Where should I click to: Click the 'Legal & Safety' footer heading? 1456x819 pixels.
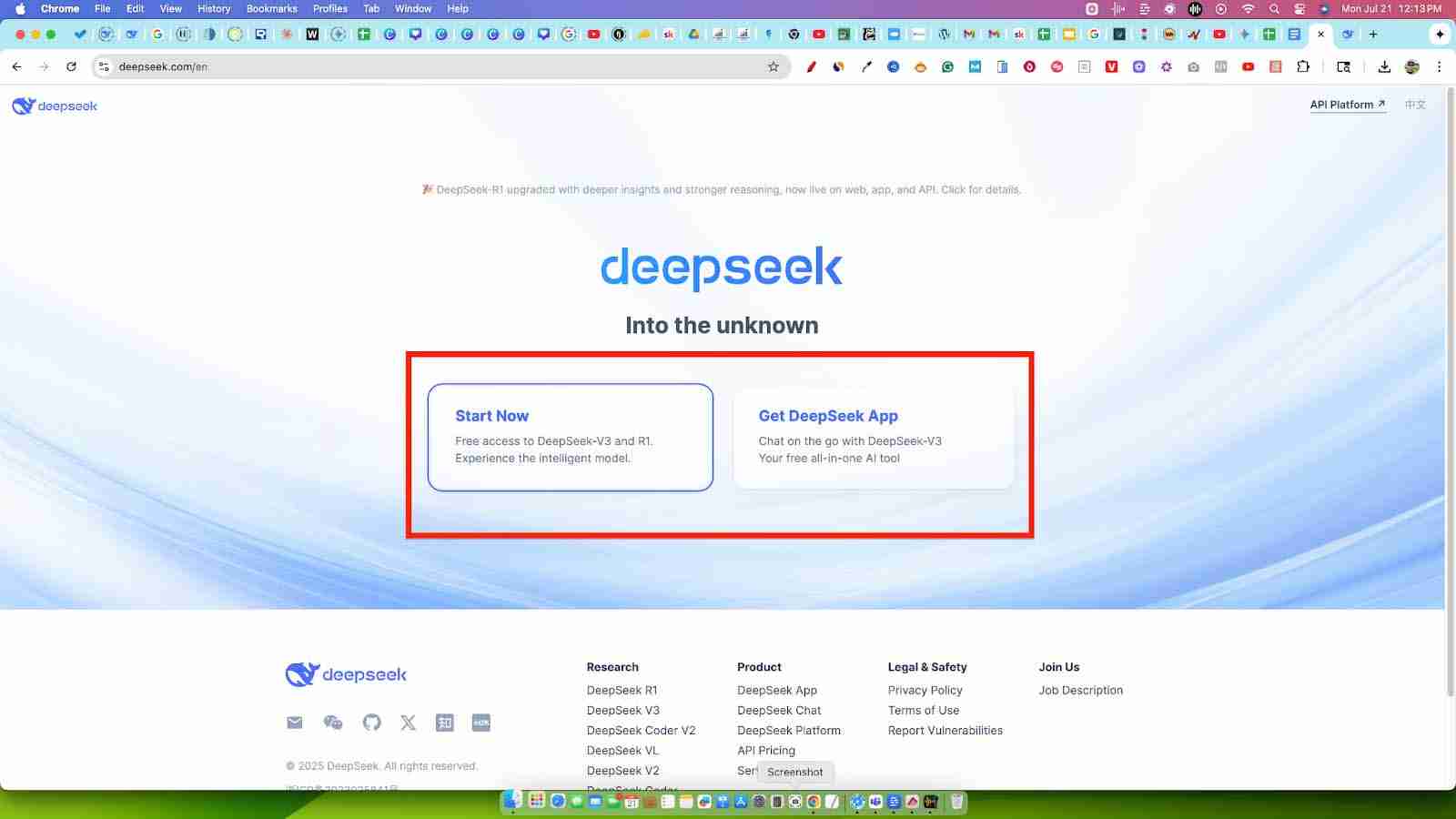(x=927, y=667)
